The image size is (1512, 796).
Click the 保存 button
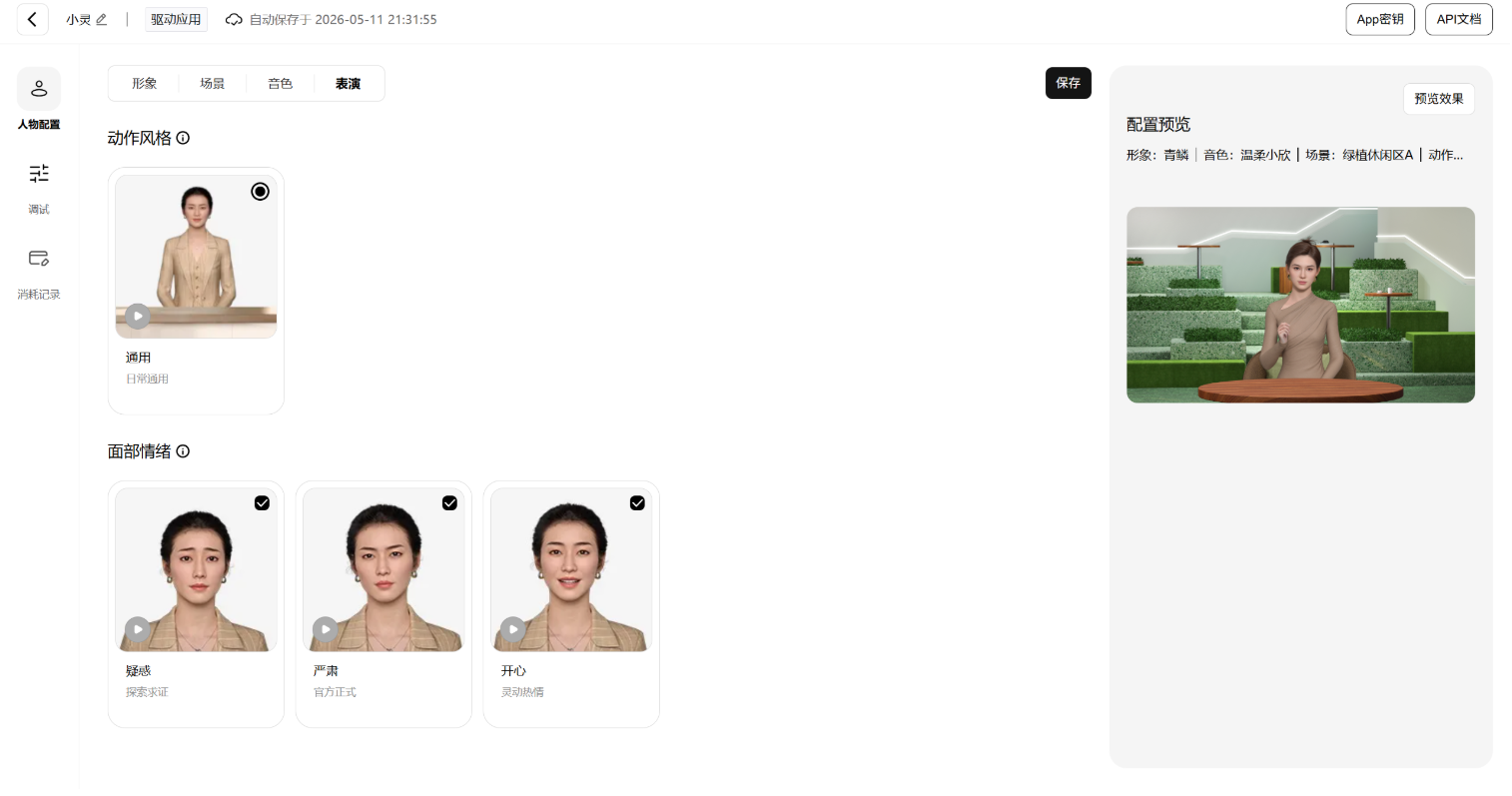1069,83
